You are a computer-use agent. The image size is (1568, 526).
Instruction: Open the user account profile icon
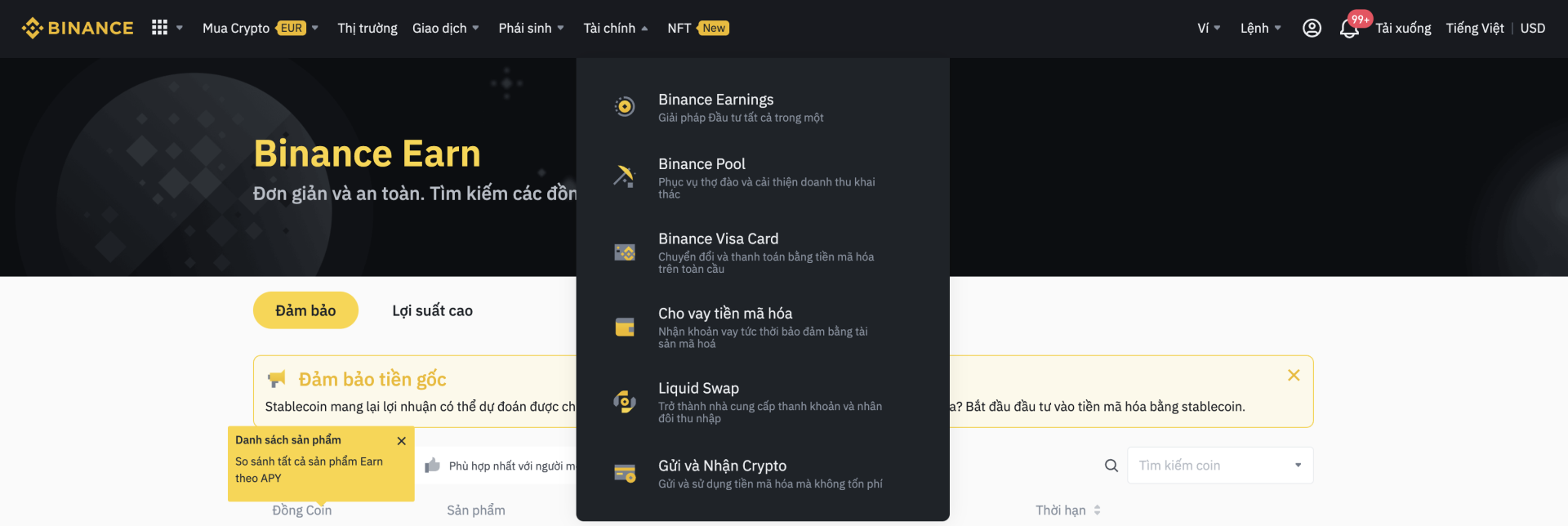coord(1312,28)
